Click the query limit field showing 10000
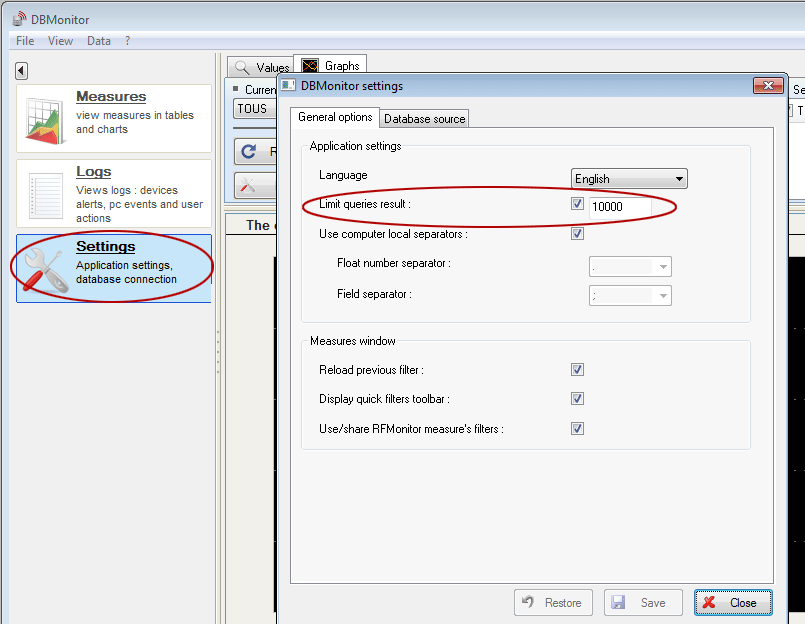This screenshot has height=624, width=805. (620, 206)
